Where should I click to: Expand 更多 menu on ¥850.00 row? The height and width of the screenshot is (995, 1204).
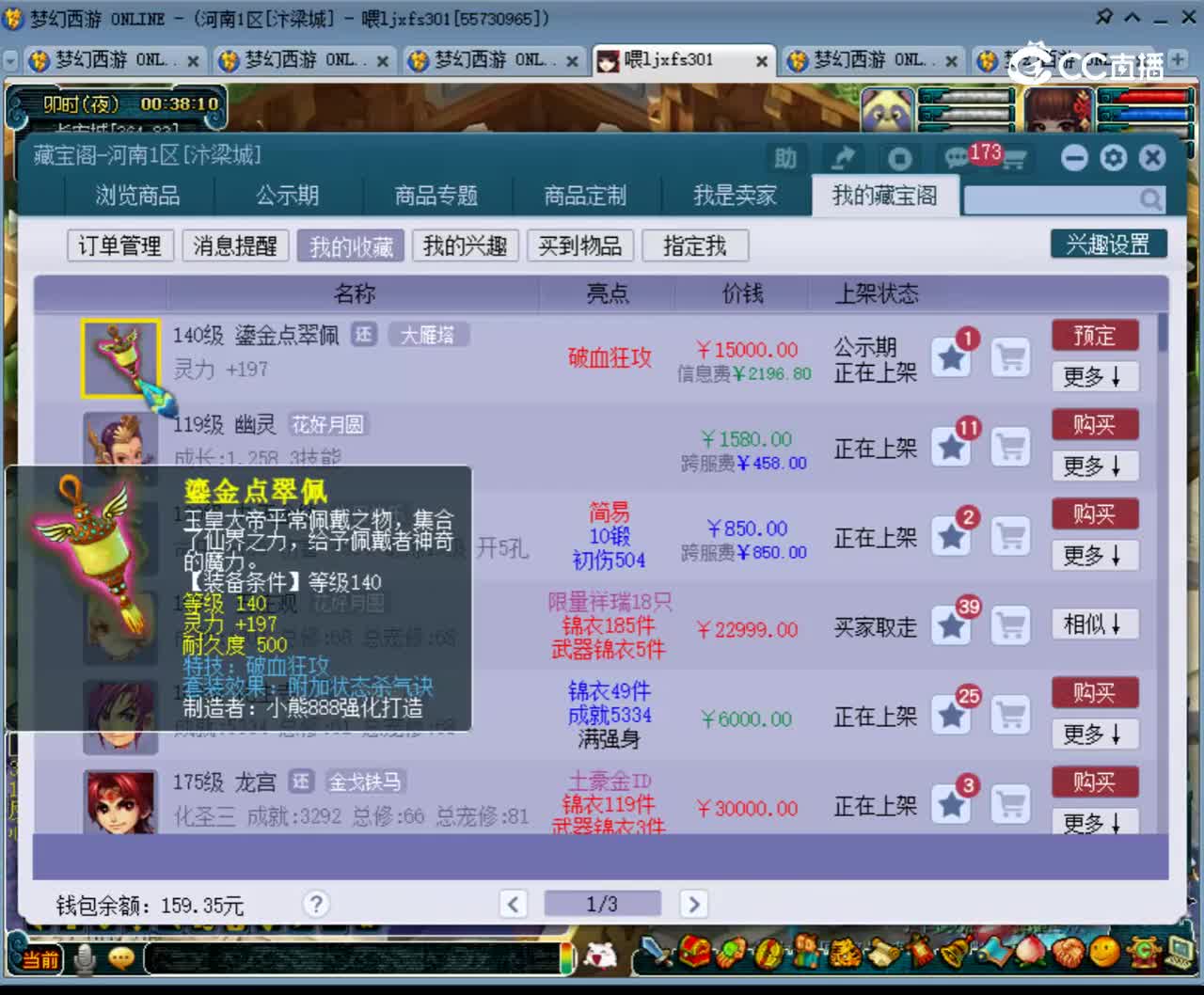coord(1095,555)
